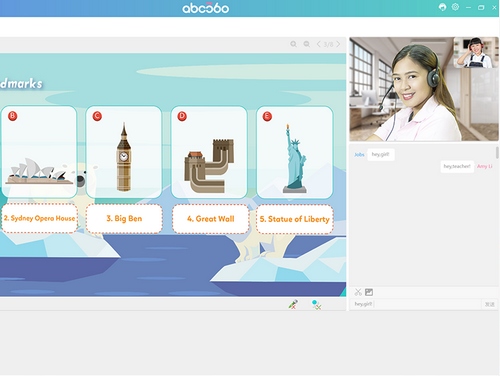Viewport: 500px width, 376px height.
Task: Toggle the muted microphone icon
Action: point(293,304)
